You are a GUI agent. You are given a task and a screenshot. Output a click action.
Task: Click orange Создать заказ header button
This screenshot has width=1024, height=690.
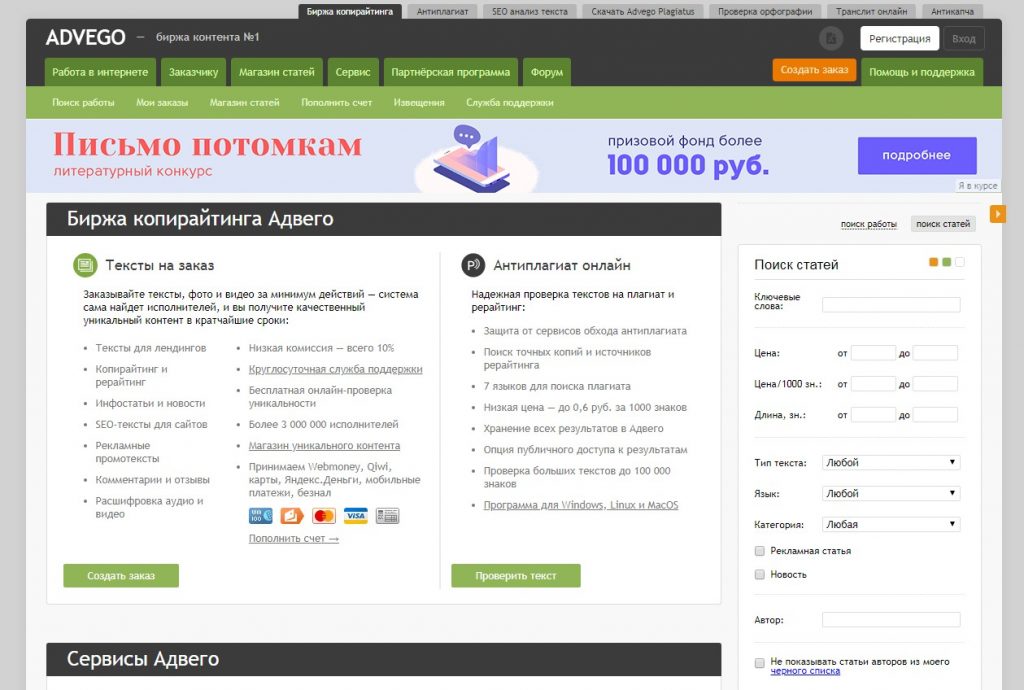tap(814, 70)
